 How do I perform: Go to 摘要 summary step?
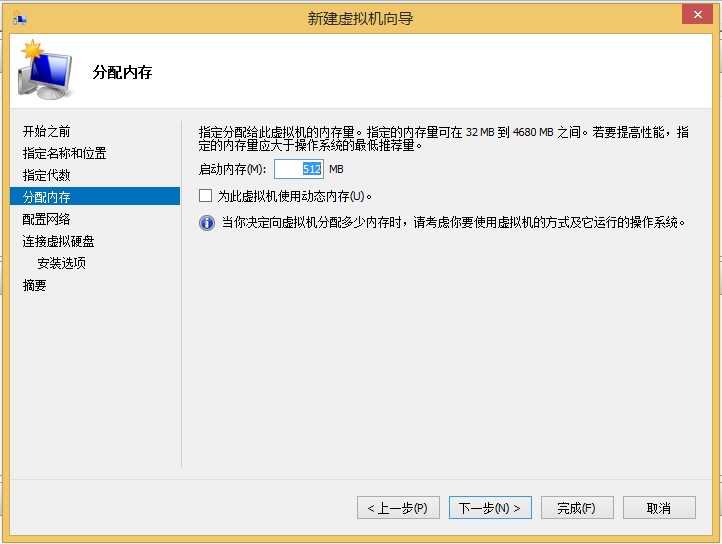point(35,285)
